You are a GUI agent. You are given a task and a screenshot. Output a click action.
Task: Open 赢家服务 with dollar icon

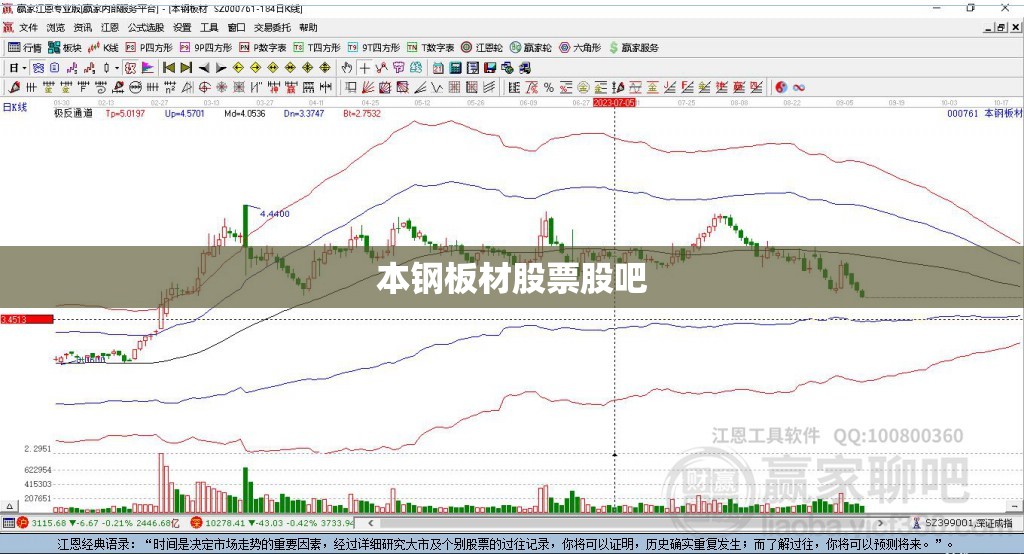click(x=633, y=48)
